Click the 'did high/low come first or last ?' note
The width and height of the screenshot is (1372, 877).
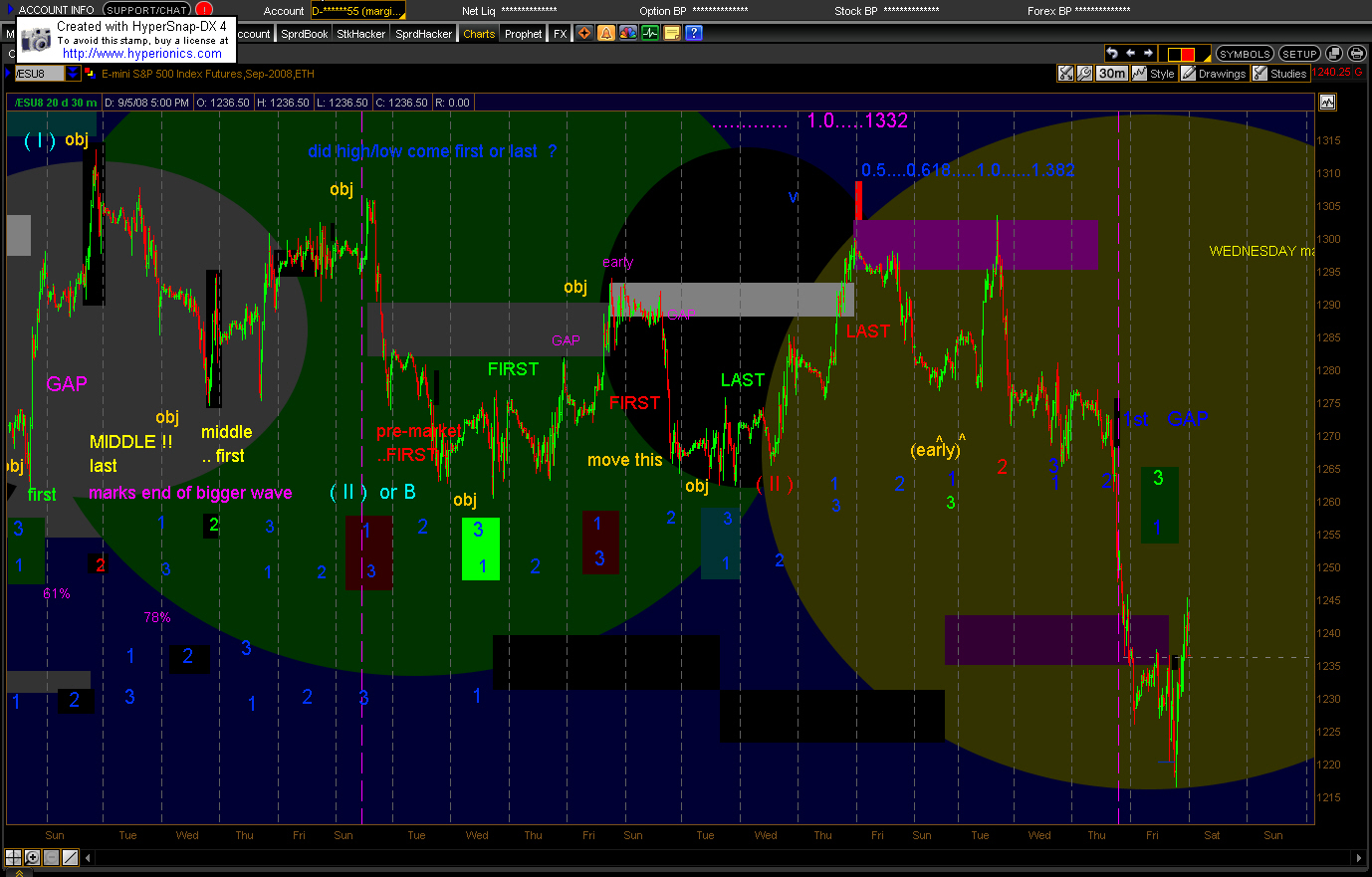[x=432, y=151]
